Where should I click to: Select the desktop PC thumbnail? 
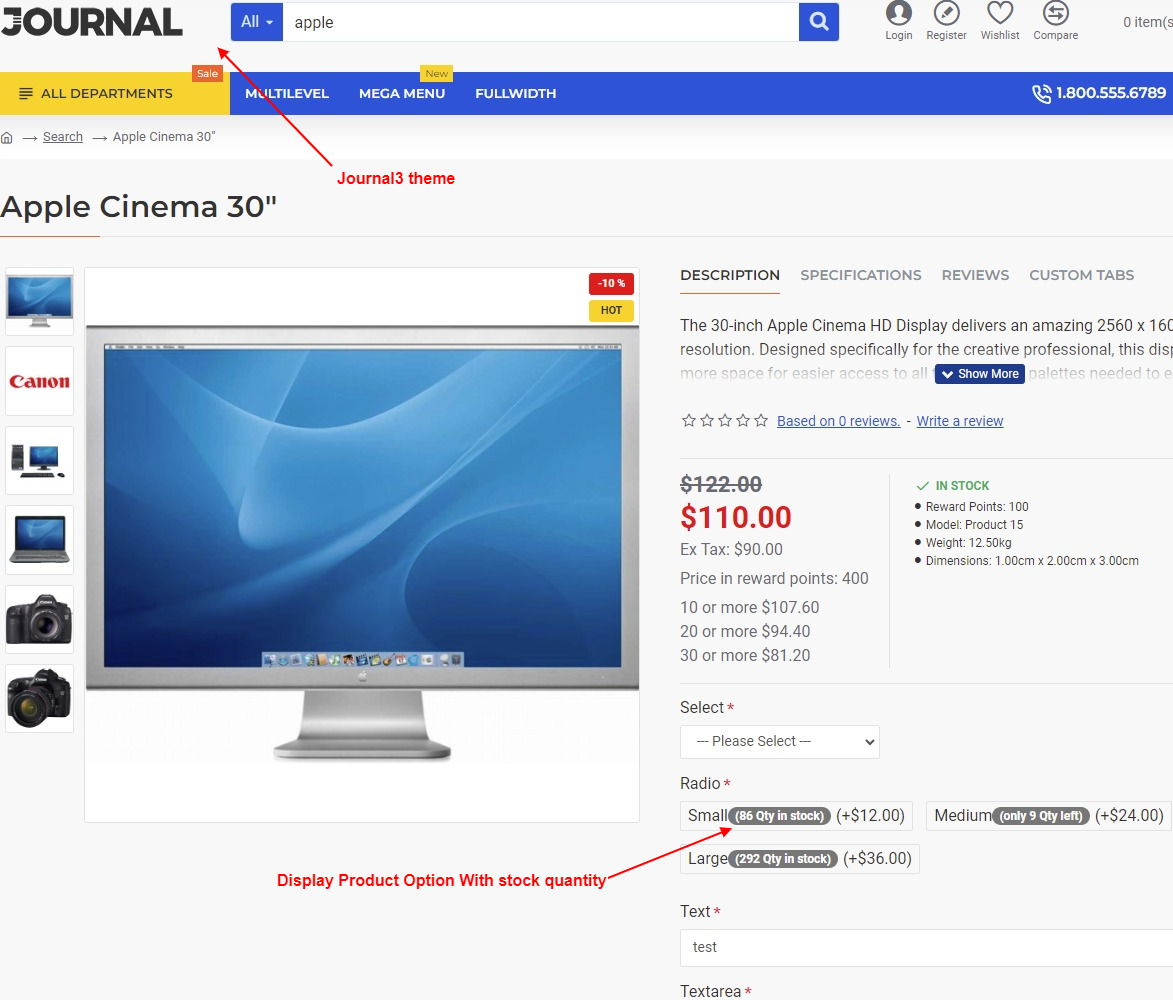click(40, 460)
